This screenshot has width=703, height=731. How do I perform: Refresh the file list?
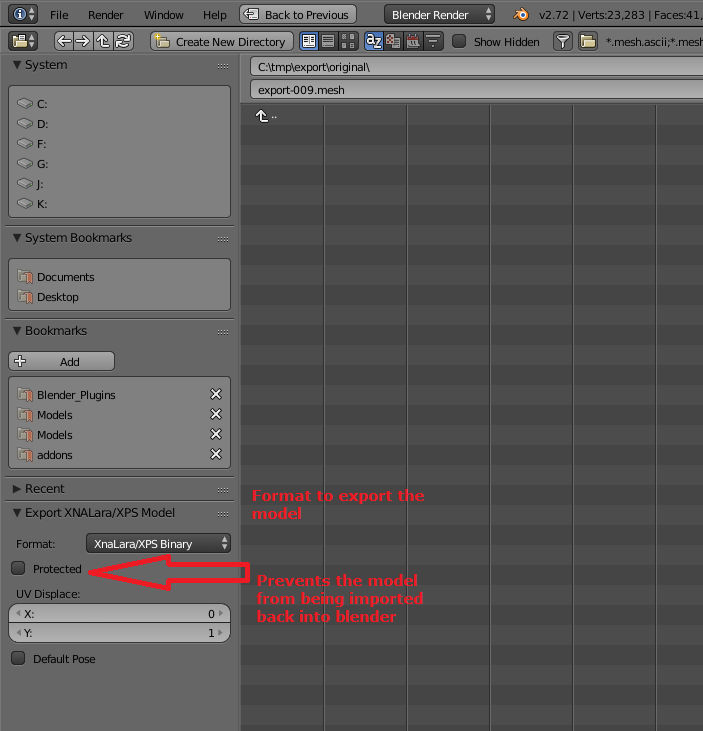click(x=123, y=41)
